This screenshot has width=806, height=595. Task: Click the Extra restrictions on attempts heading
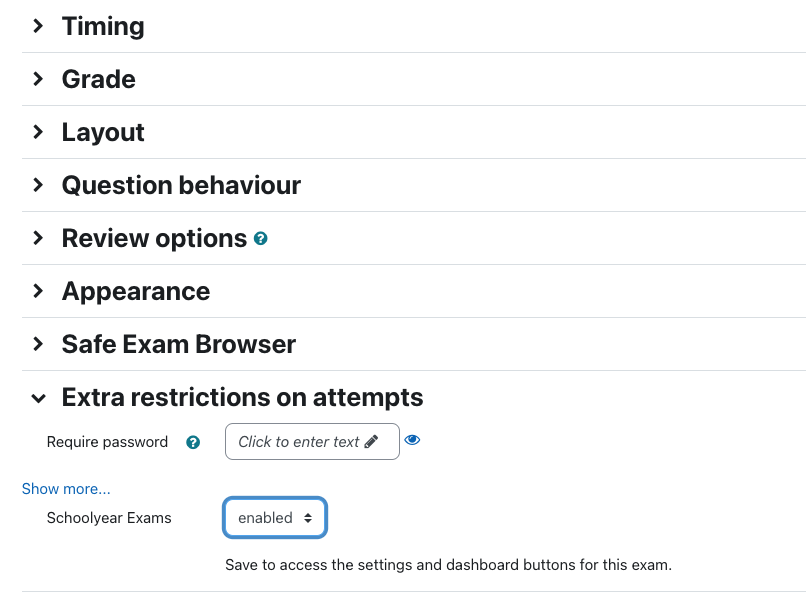(243, 398)
